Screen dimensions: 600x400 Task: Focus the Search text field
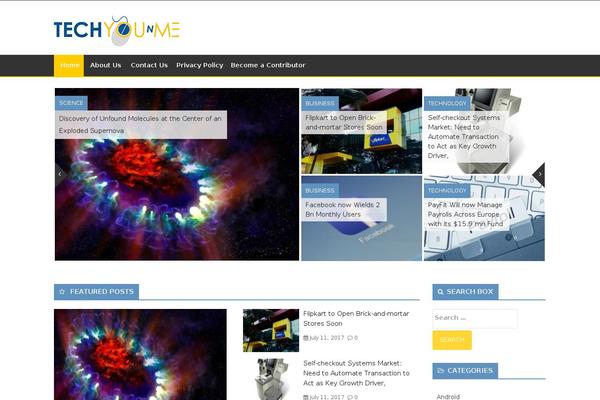pyautogui.click(x=475, y=318)
